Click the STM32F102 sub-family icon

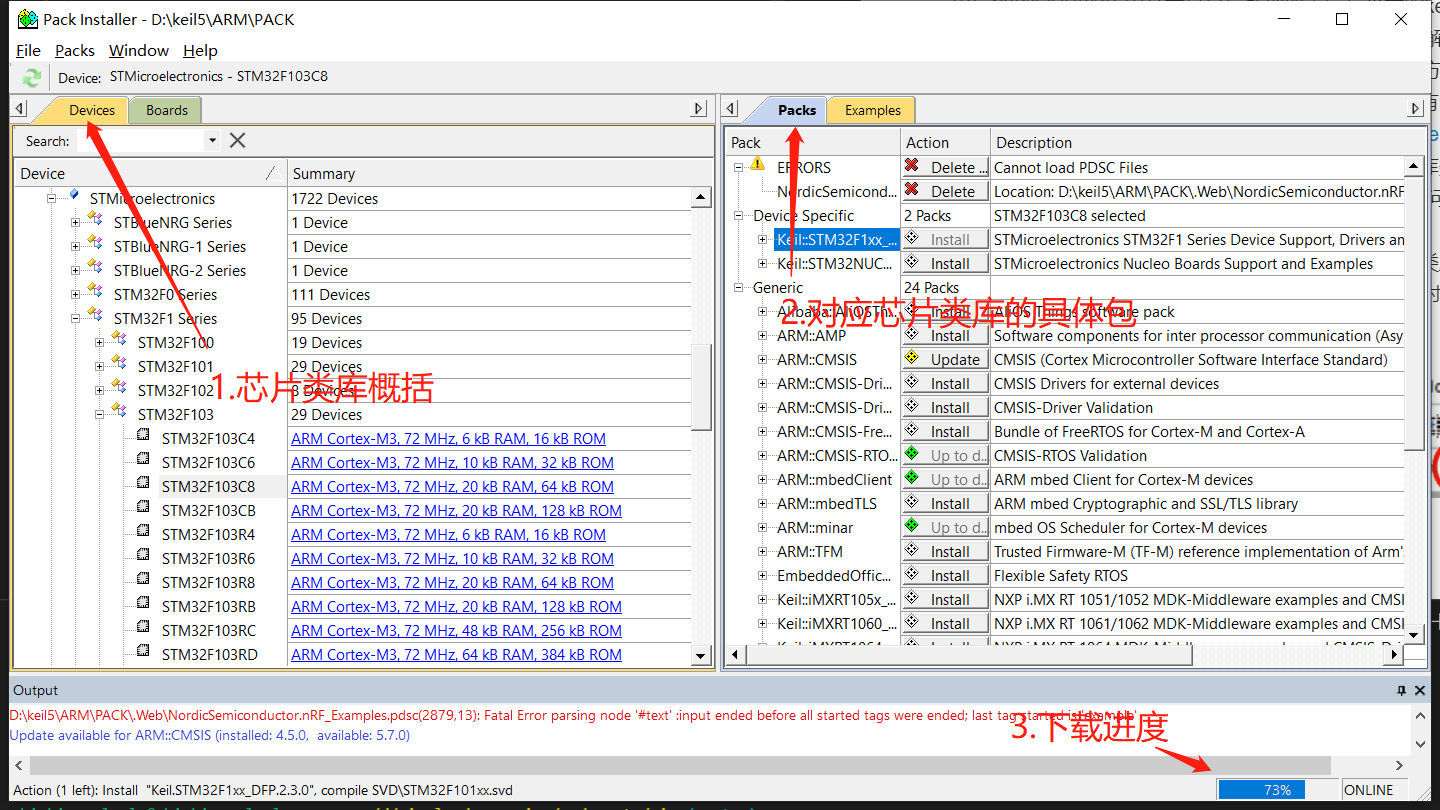[x=119, y=388]
